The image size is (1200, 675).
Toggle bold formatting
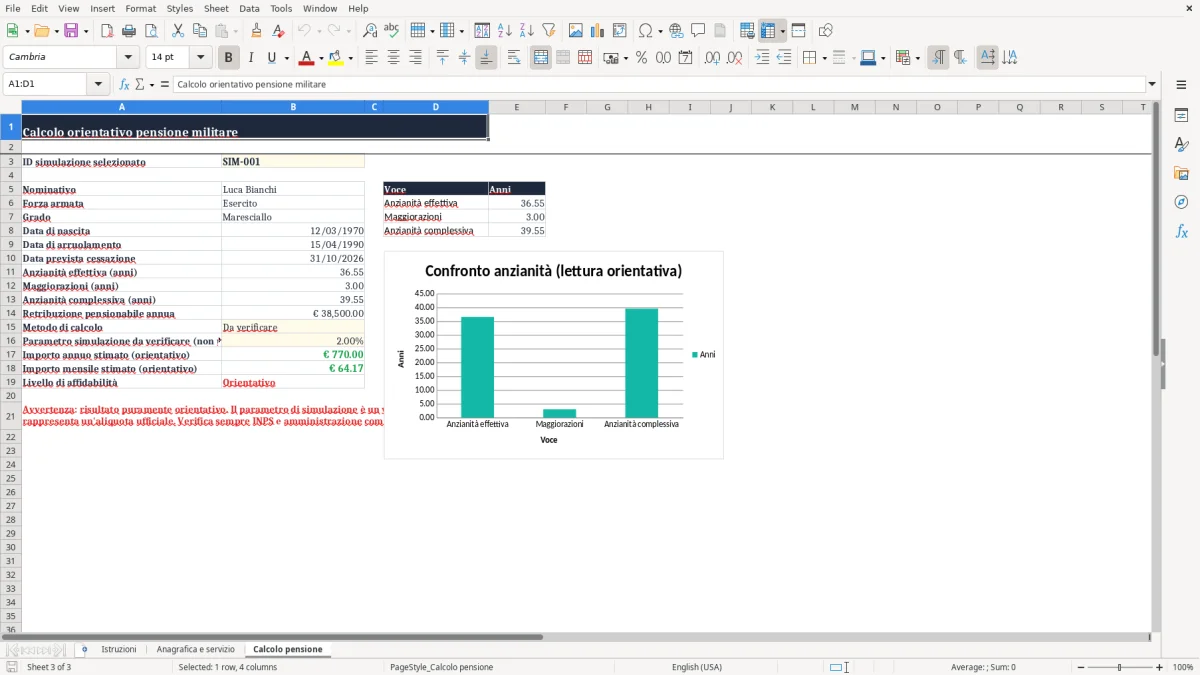pos(229,58)
